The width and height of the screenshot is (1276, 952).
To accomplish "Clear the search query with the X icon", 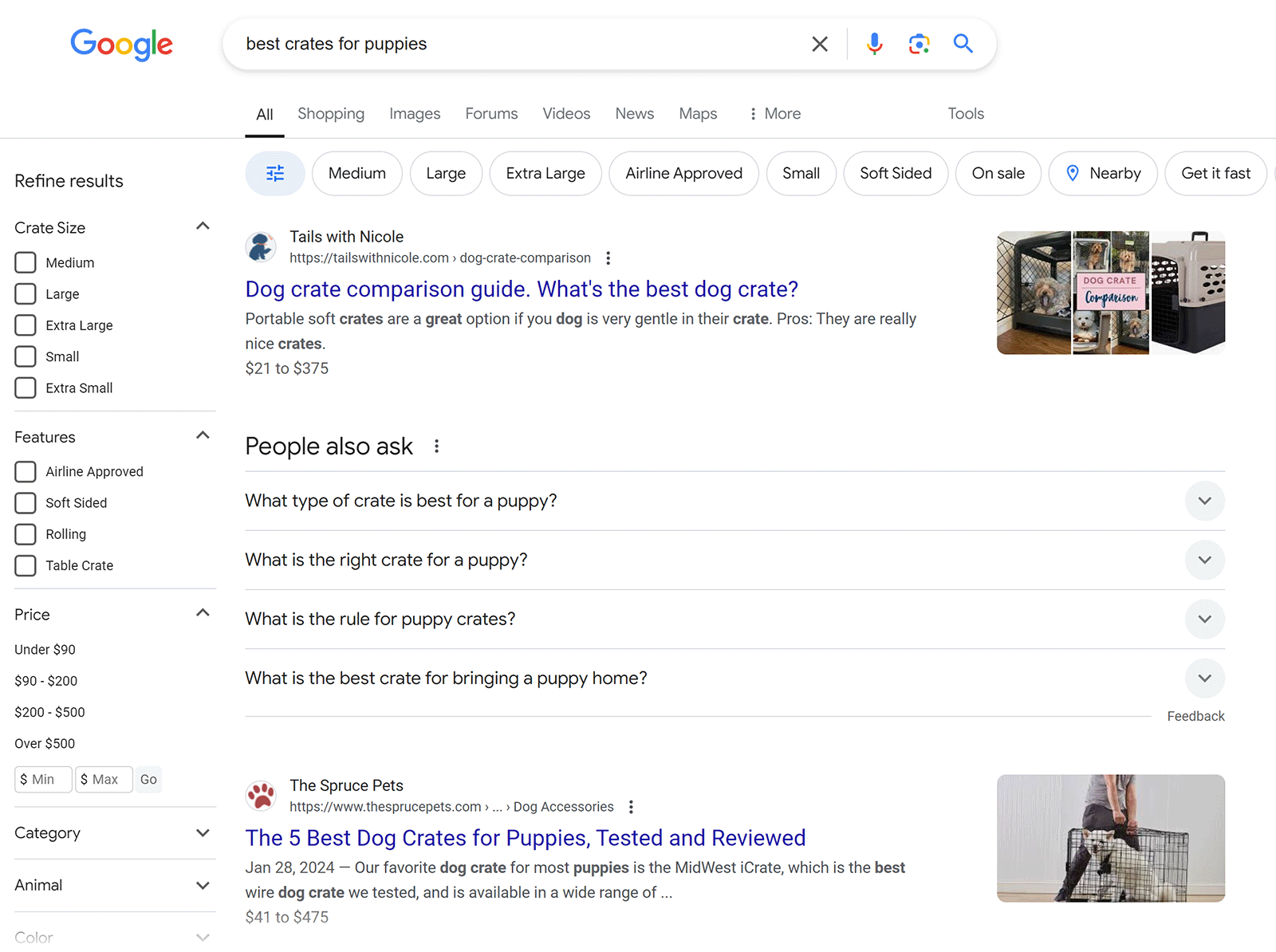I will [x=819, y=44].
